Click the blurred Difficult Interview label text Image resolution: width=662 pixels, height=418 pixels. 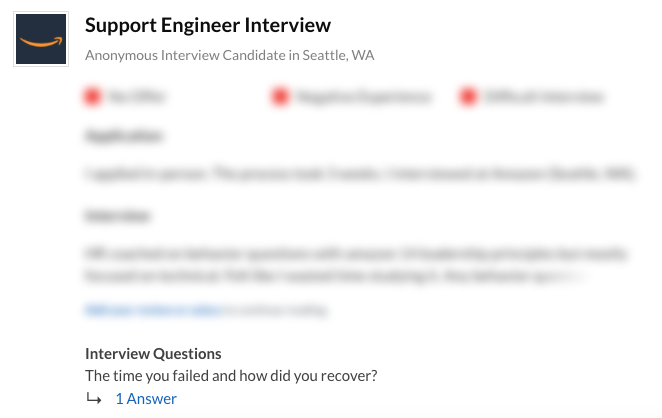[545, 97]
